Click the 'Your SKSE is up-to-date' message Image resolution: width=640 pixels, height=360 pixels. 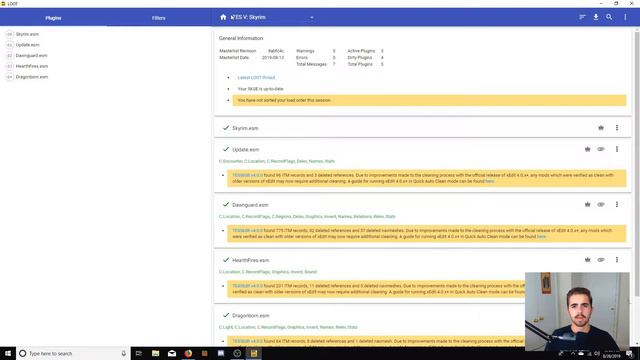(x=260, y=89)
